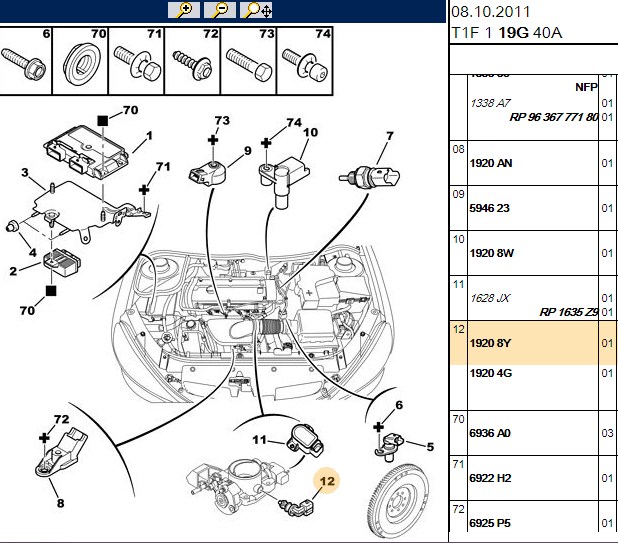
Task: Click reference number 09 in the parts table
Action: point(458,194)
